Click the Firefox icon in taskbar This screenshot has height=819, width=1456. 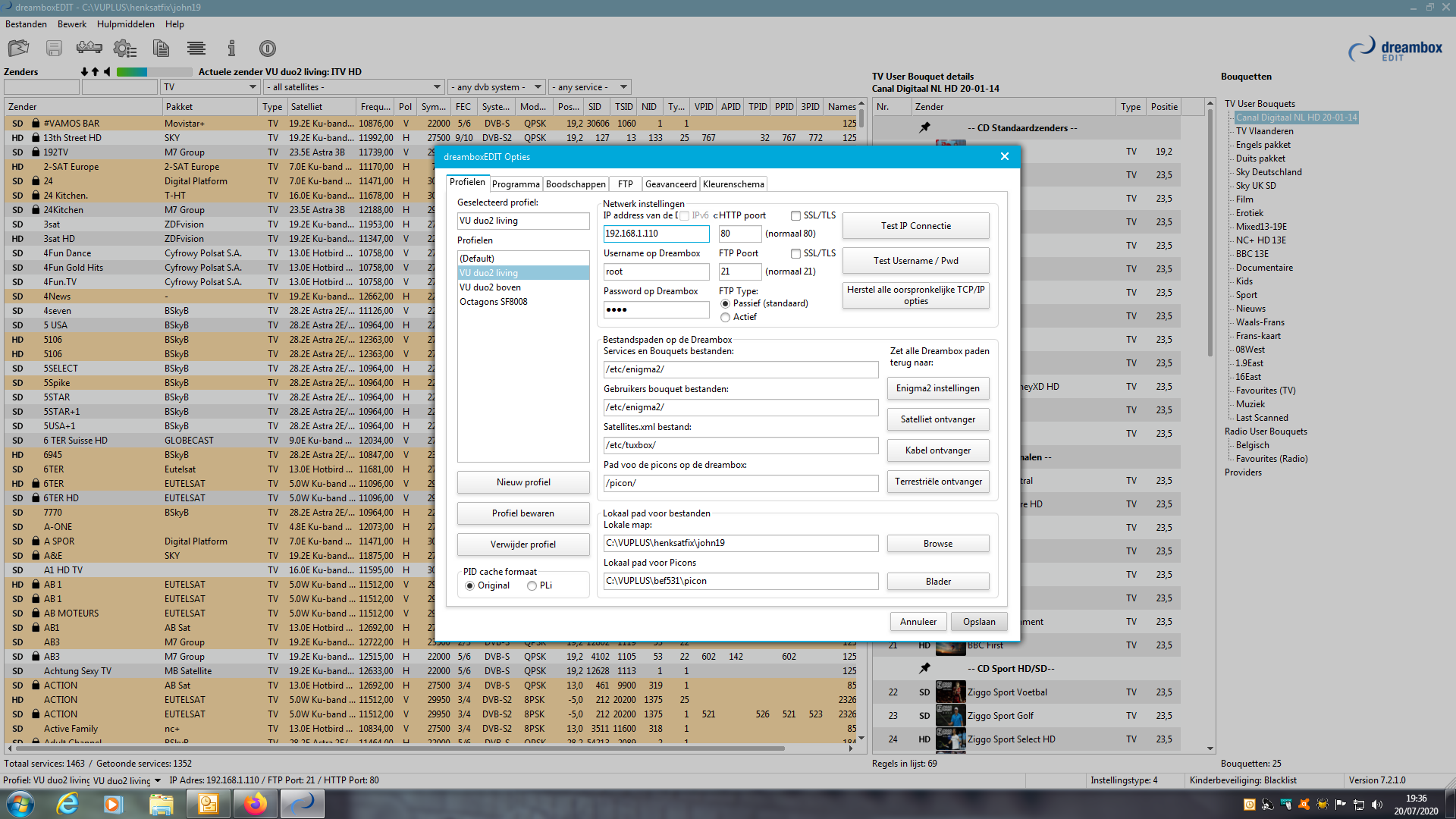pos(255,803)
